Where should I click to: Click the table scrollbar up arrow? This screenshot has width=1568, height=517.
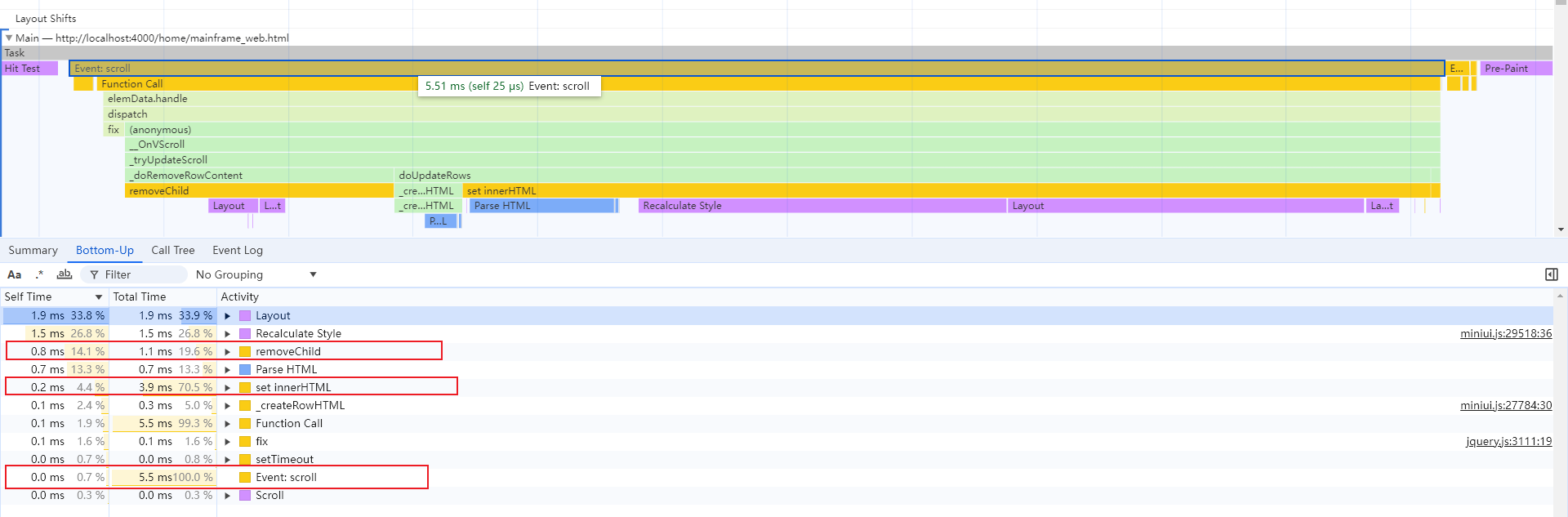(x=1561, y=296)
